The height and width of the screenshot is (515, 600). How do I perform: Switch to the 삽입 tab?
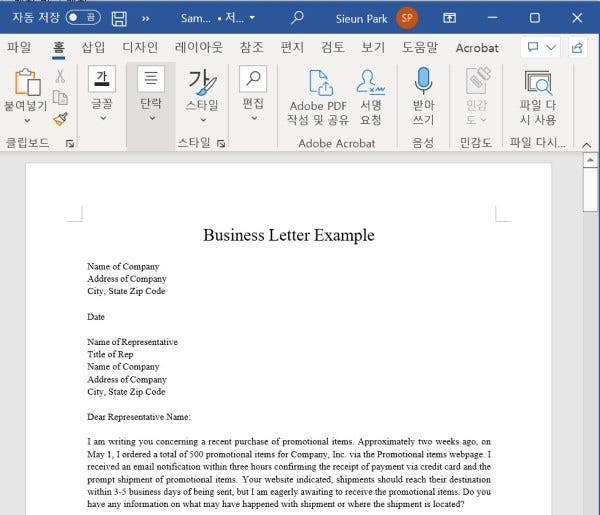click(93, 47)
